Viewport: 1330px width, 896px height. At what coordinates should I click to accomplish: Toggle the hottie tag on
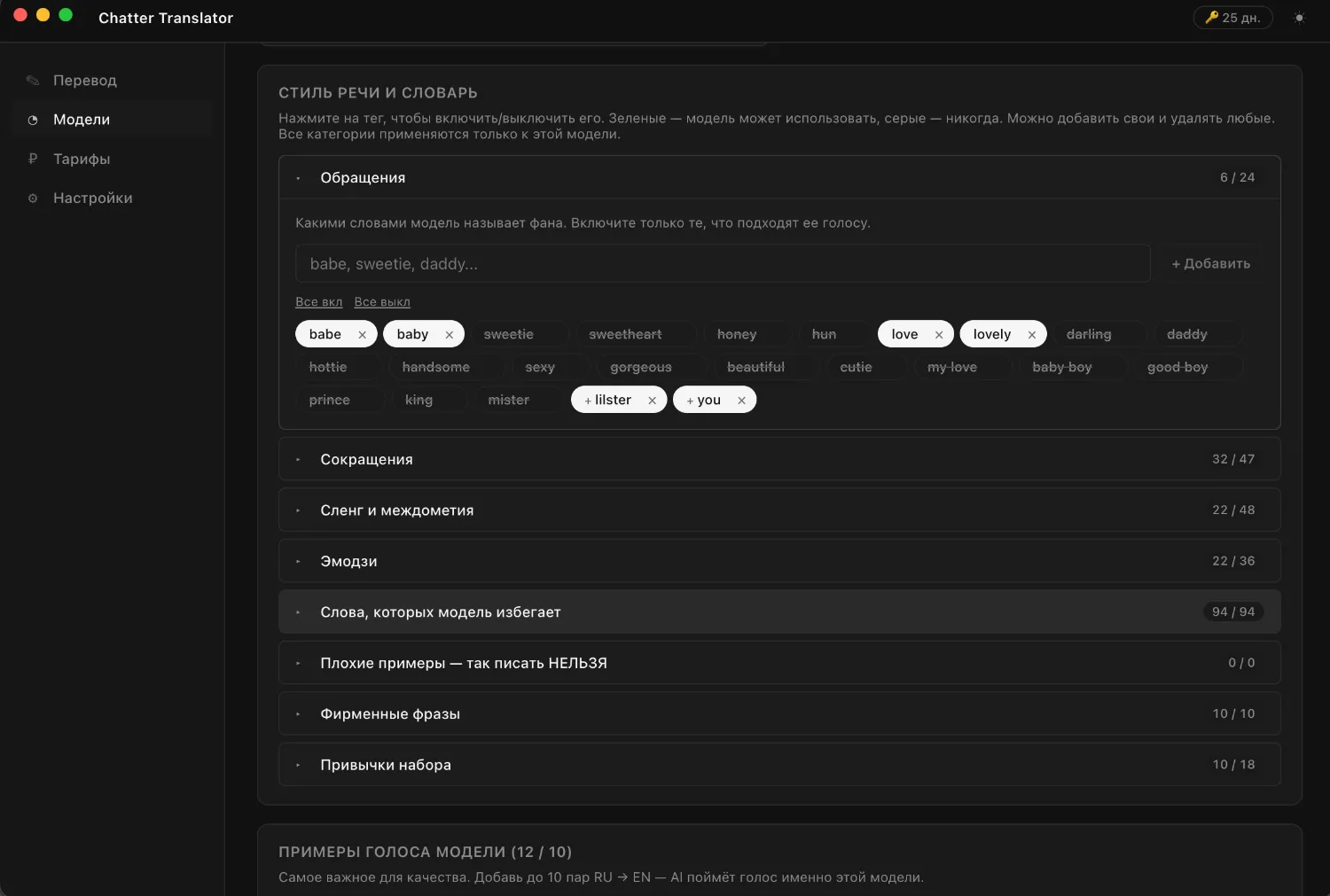coord(338,367)
